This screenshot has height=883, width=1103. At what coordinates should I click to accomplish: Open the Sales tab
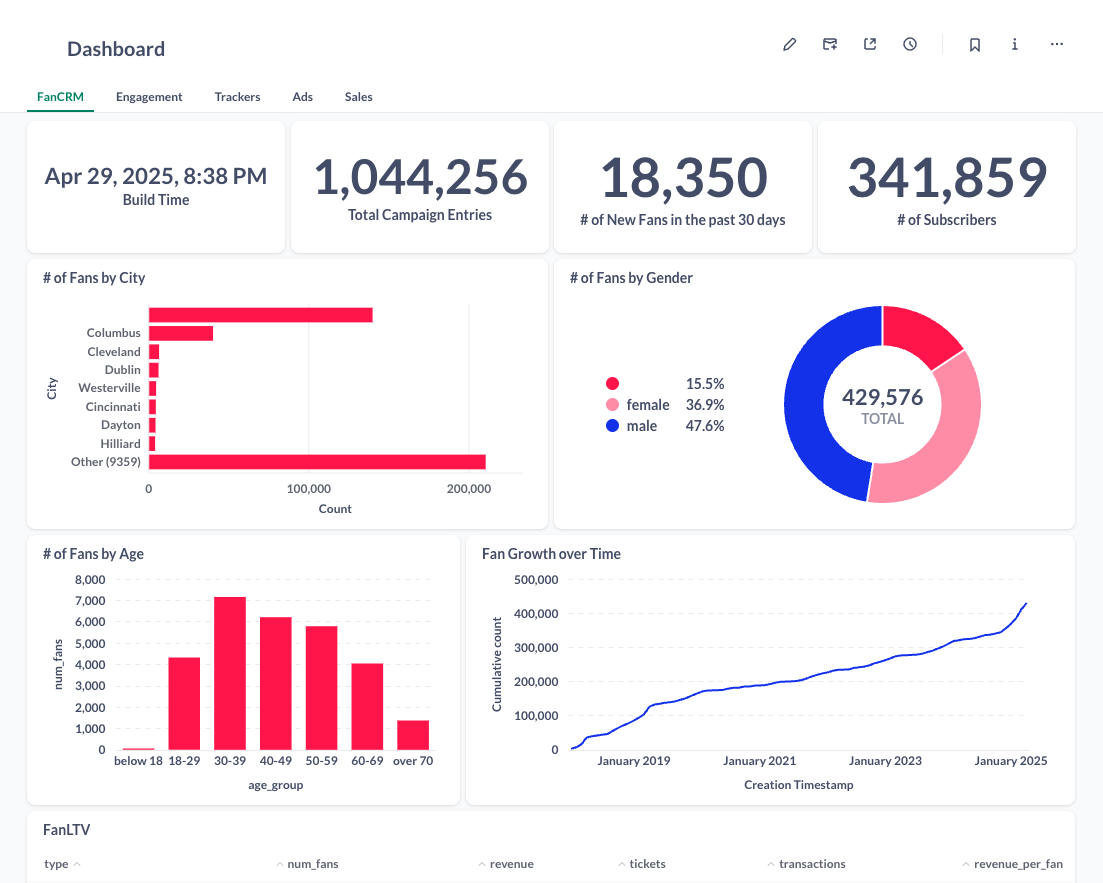[x=358, y=97]
